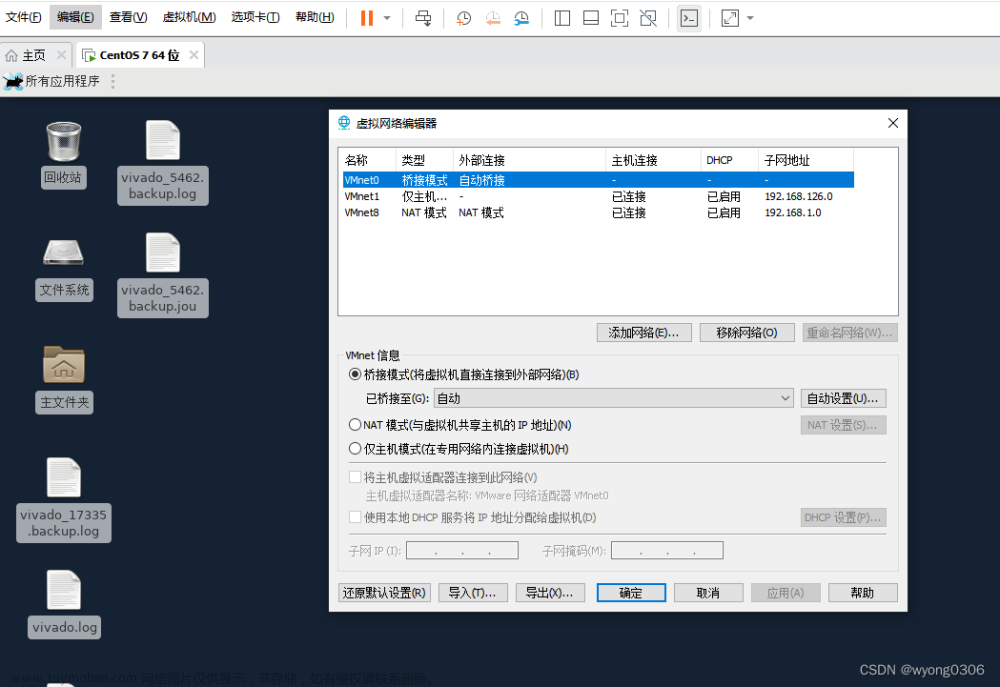Click the 子网 IP input field
Image resolution: width=1000 pixels, height=687 pixels.
[462, 550]
